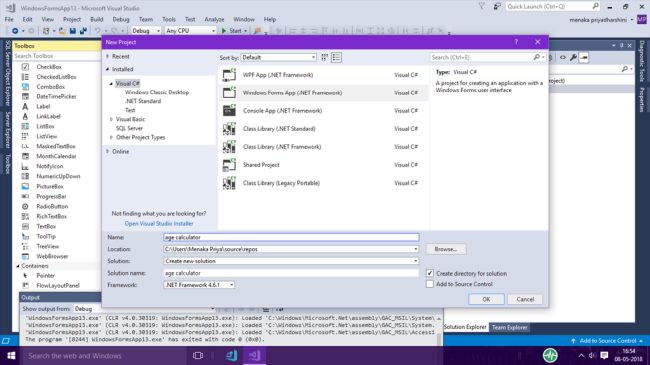
Task: Click the search magnifier in New Project dialog
Action: 536,57
